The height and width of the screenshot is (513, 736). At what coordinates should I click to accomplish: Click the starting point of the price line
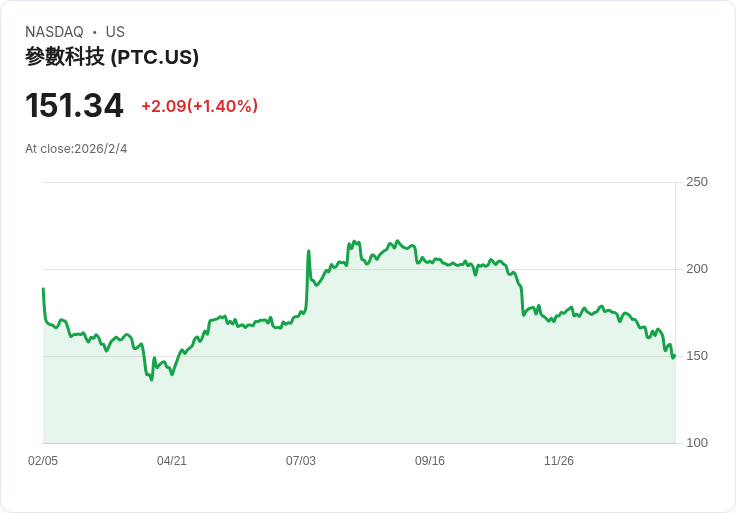43,289
